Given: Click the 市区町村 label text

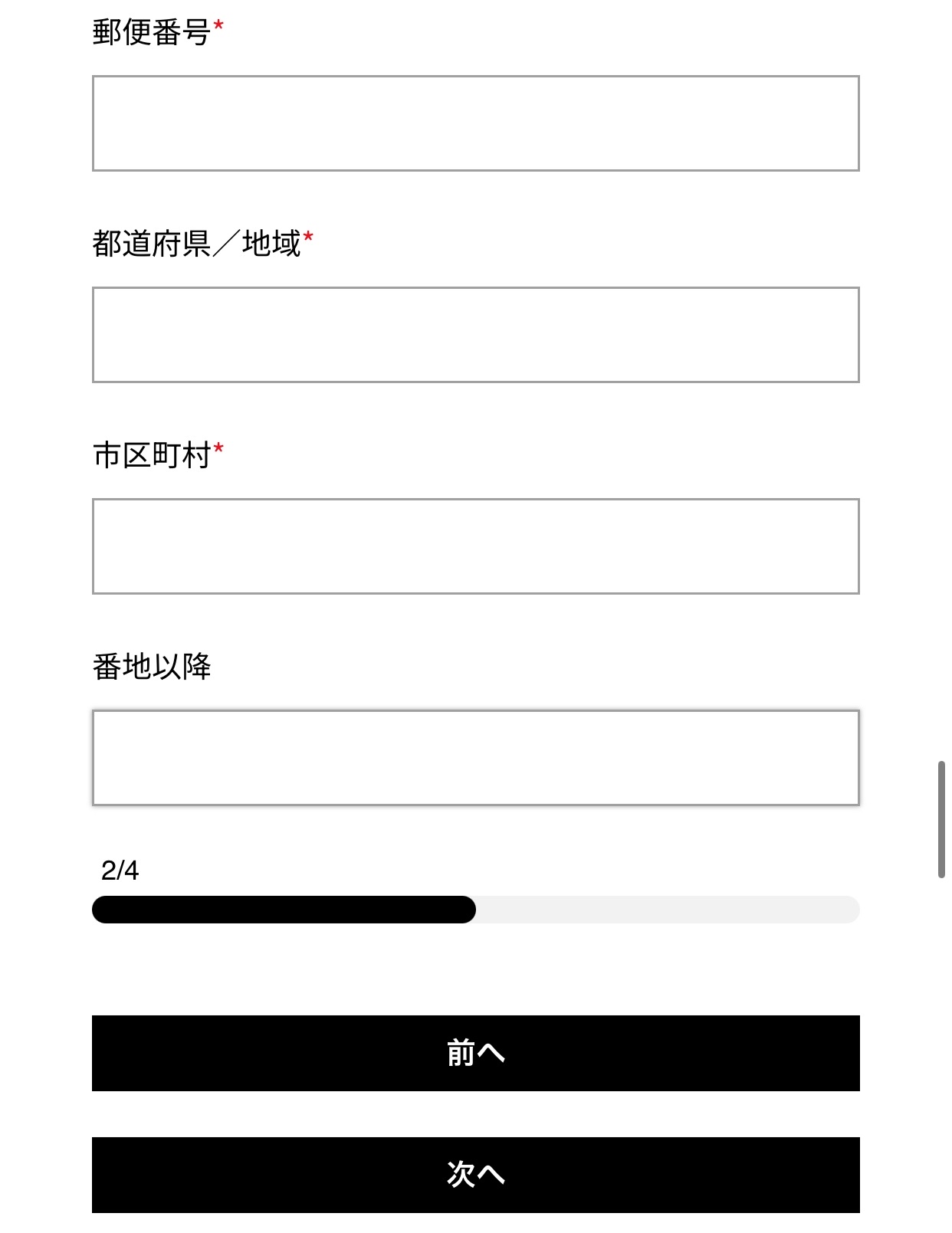Looking at the screenshot, I should pos(151,456).
